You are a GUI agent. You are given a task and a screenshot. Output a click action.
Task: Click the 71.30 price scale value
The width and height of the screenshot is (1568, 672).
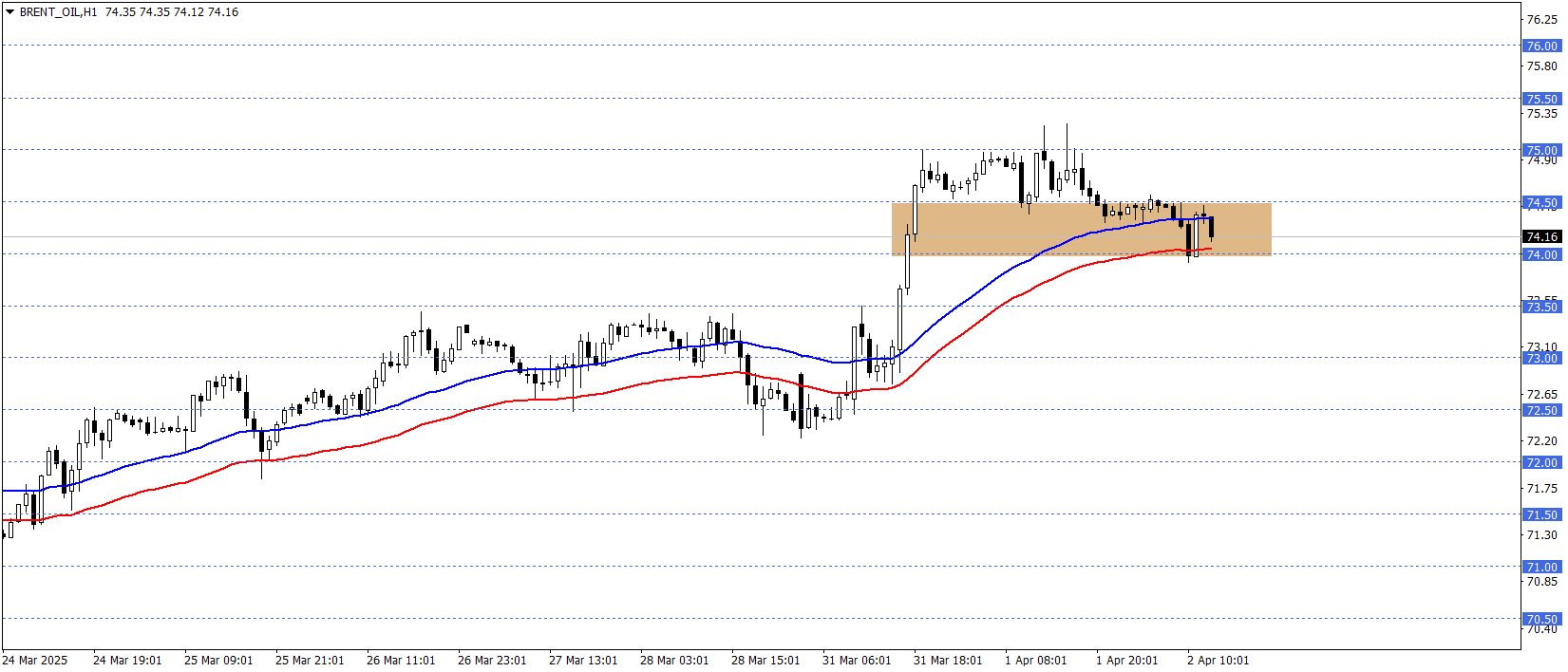coord(1541,534)
